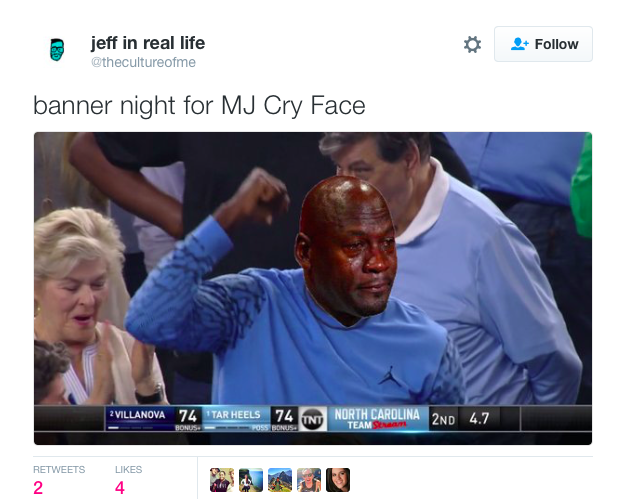Open the first liker's avatar thumbnail
The width and height of the screenshot is (628, 499).
pyautogui.click(x=222, y=480)
